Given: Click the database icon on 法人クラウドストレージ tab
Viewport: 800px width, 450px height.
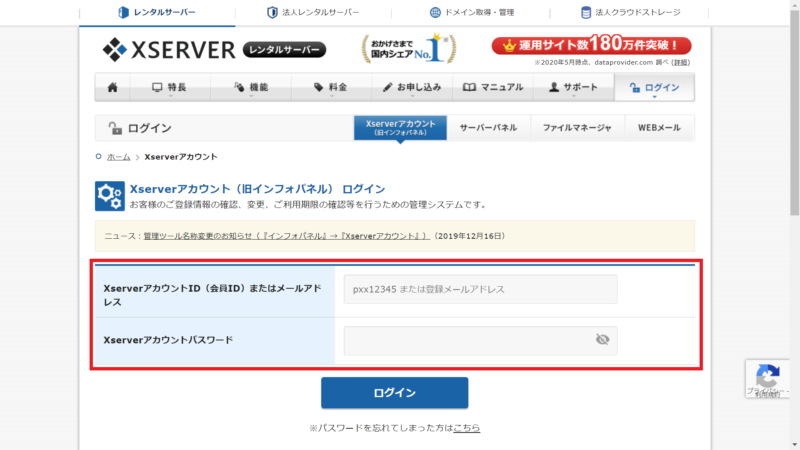Looking at the screenshot, I should [586, 12].
